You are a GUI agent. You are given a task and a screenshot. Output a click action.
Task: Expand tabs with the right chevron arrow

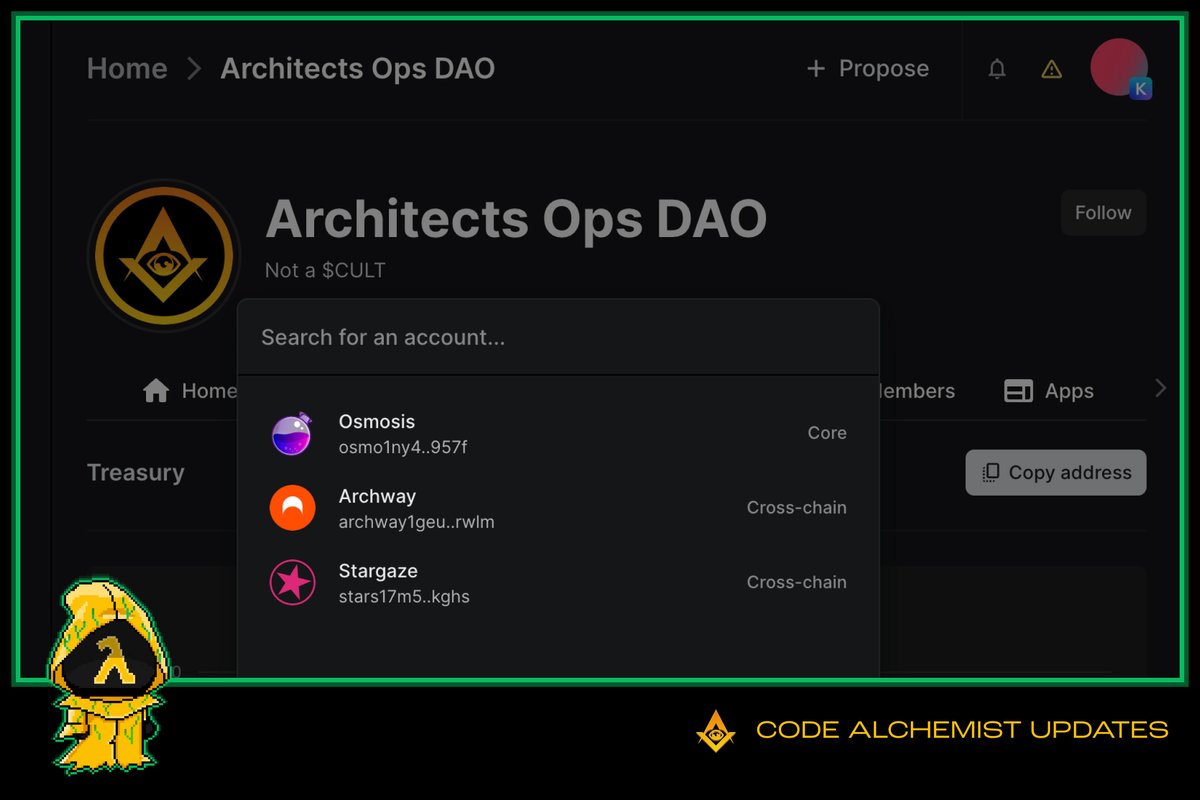pos(1160,388)
